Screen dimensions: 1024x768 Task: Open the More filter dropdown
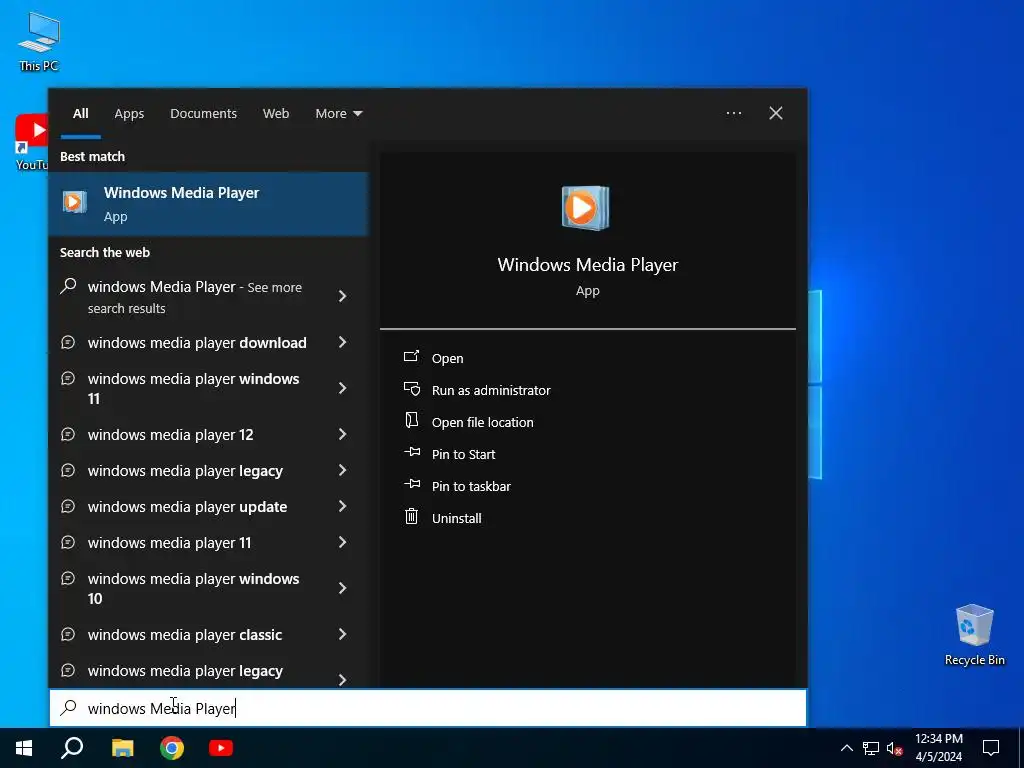pos(338,113)
